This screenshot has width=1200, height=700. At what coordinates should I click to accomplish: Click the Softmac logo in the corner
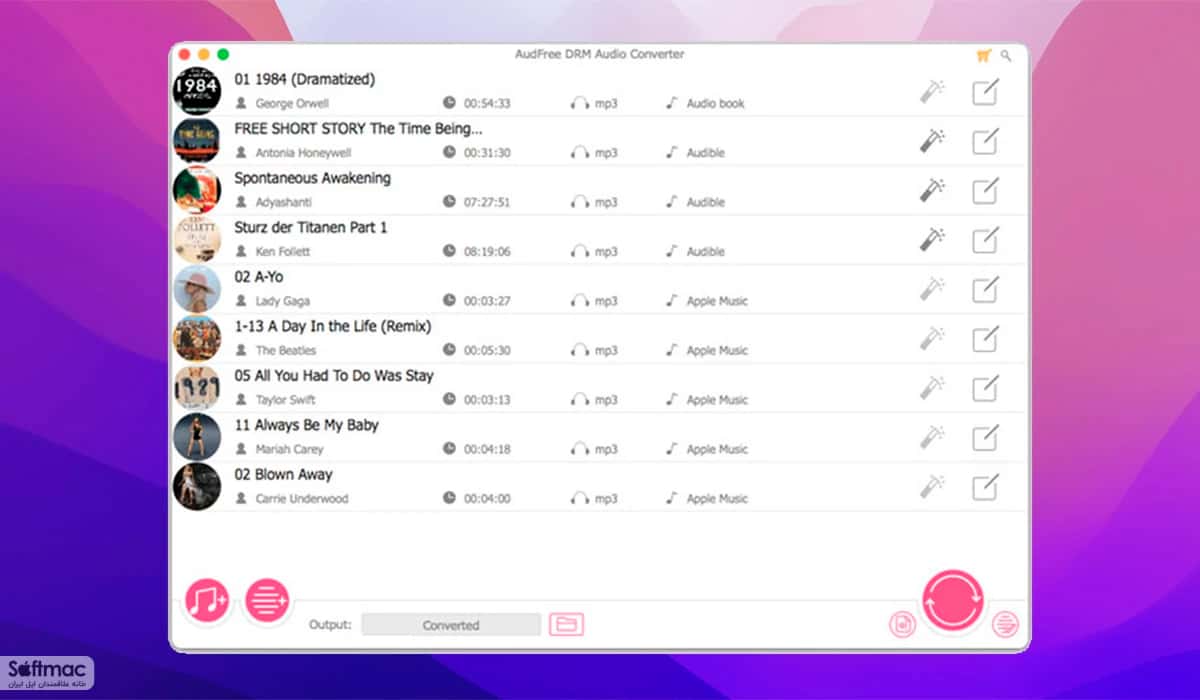(x=48, y=674)
